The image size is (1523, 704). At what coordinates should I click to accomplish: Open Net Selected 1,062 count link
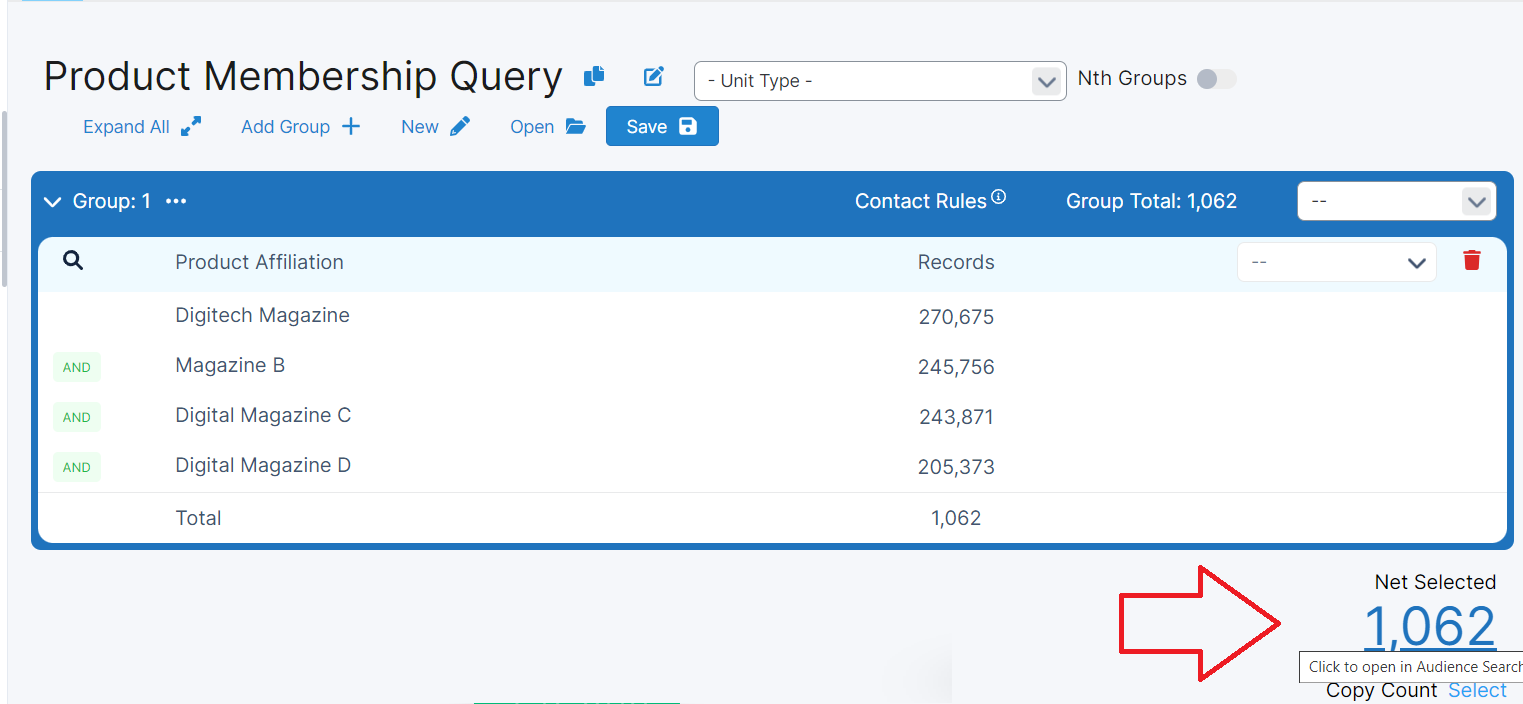pos(1429,626)
